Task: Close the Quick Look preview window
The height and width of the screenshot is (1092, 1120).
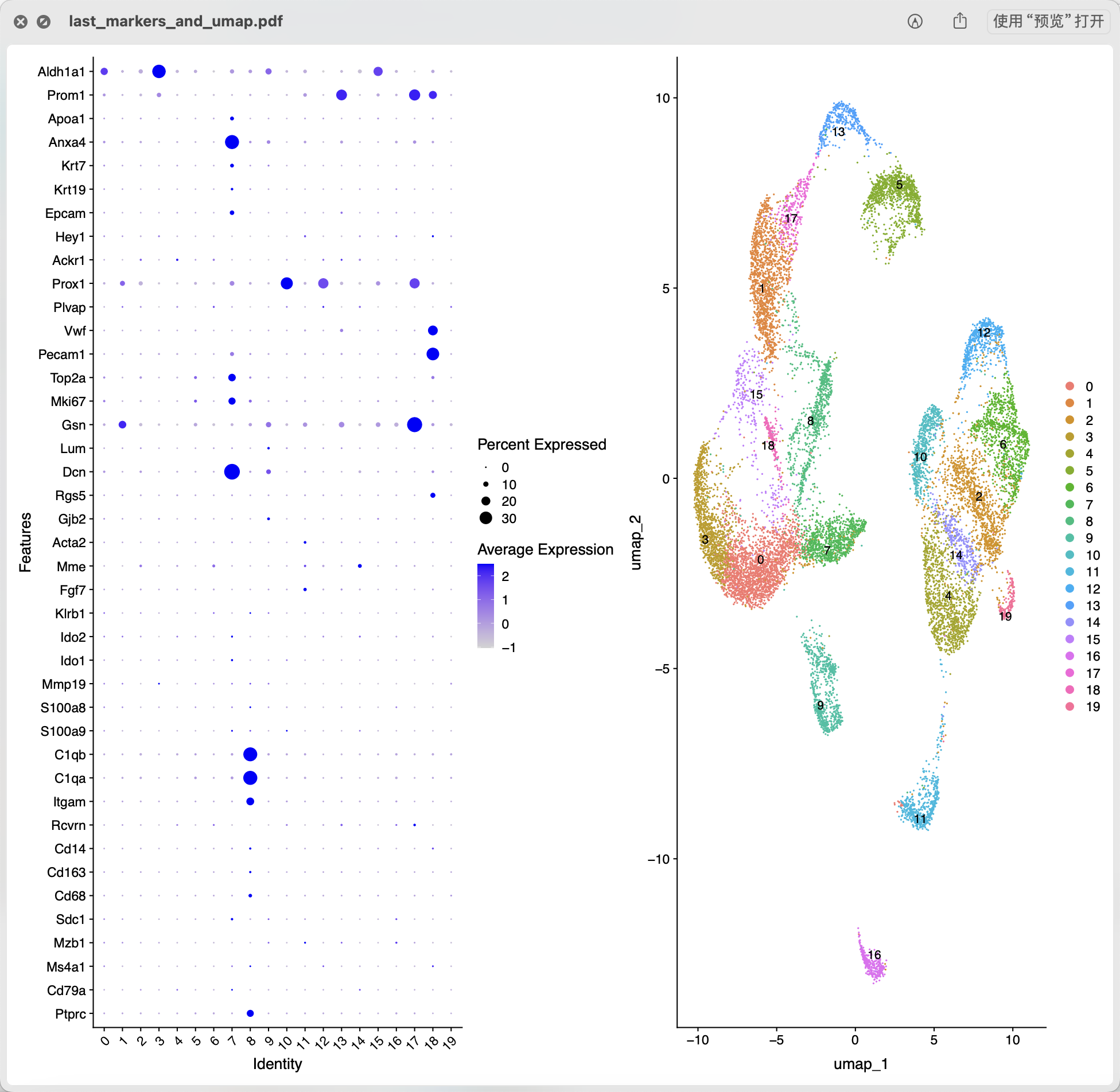Action: point(21,22)
